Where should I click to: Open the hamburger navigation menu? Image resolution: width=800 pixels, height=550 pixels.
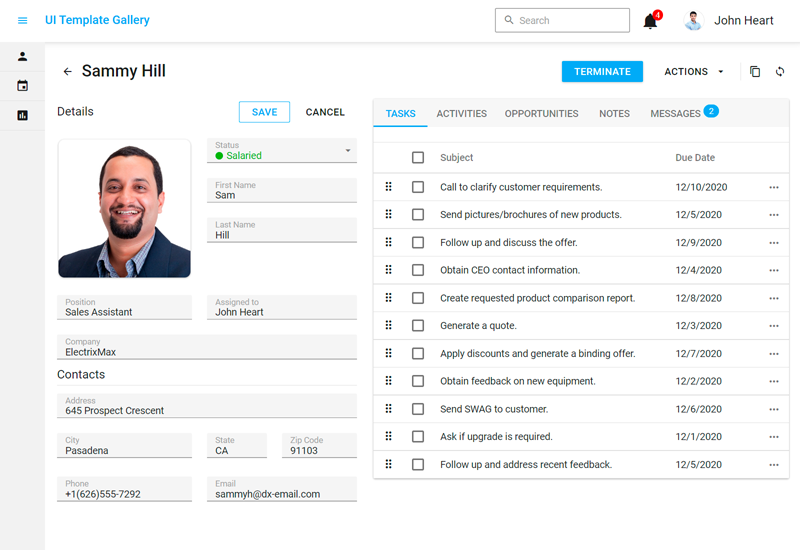pyautogui.click(x=23, y=20)
